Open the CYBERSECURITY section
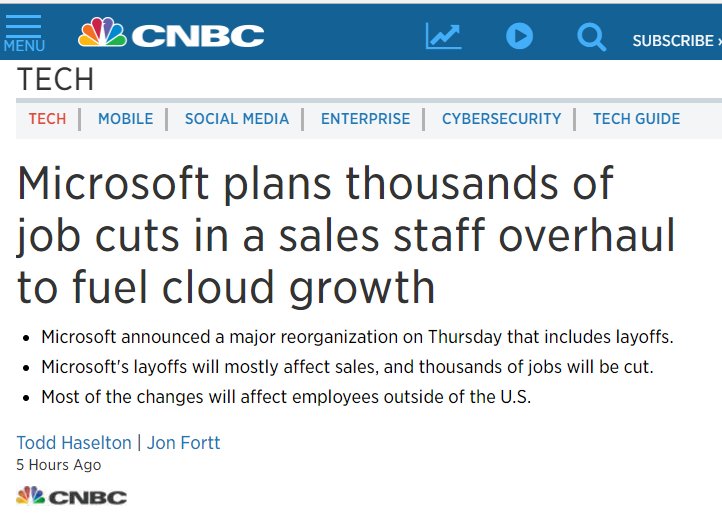This screenshot has height=520, width=722. pyautogui.click(x=501, y=119)
